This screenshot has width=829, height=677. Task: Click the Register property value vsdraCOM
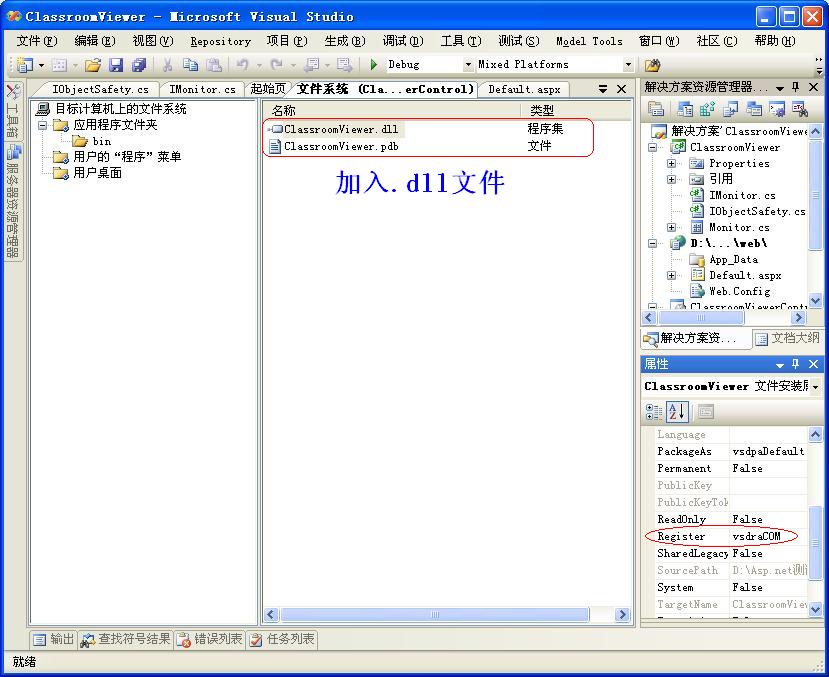coord(757,536)
